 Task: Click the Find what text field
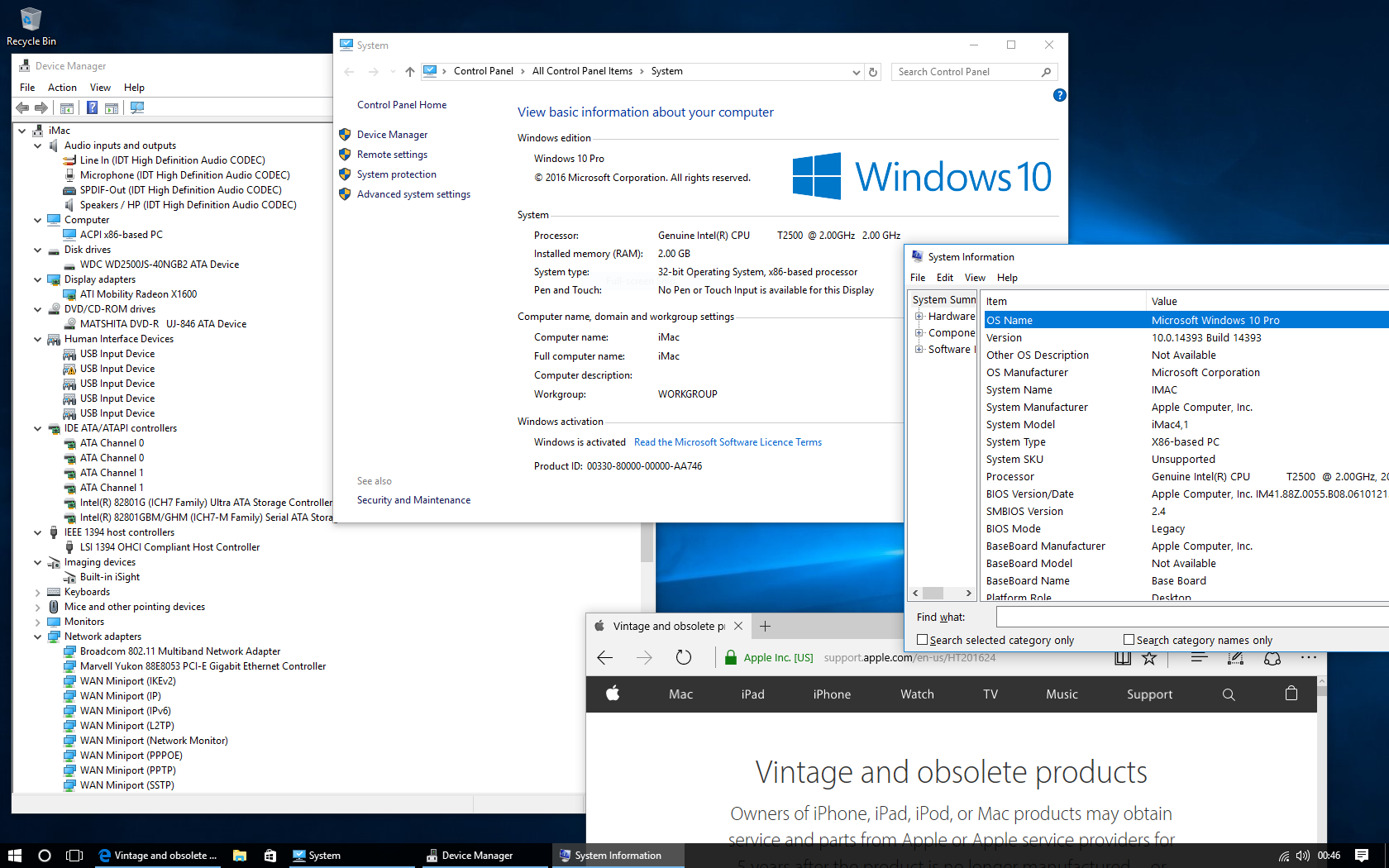(x=1191, y=617)
